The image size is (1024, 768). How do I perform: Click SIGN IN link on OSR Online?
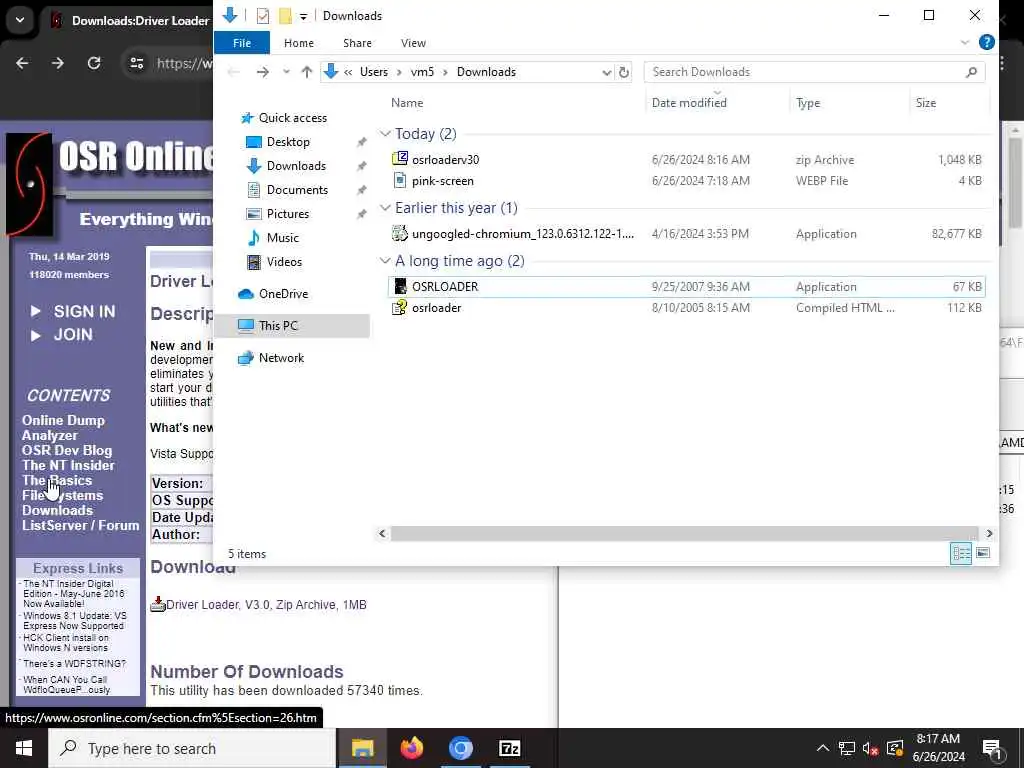(84, 312)
